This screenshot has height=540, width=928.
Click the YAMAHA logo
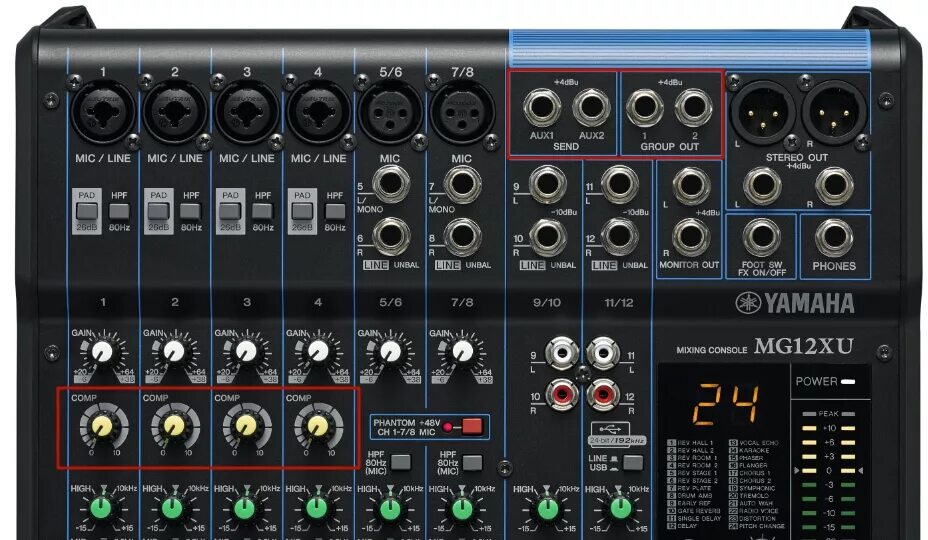[795, 303]
